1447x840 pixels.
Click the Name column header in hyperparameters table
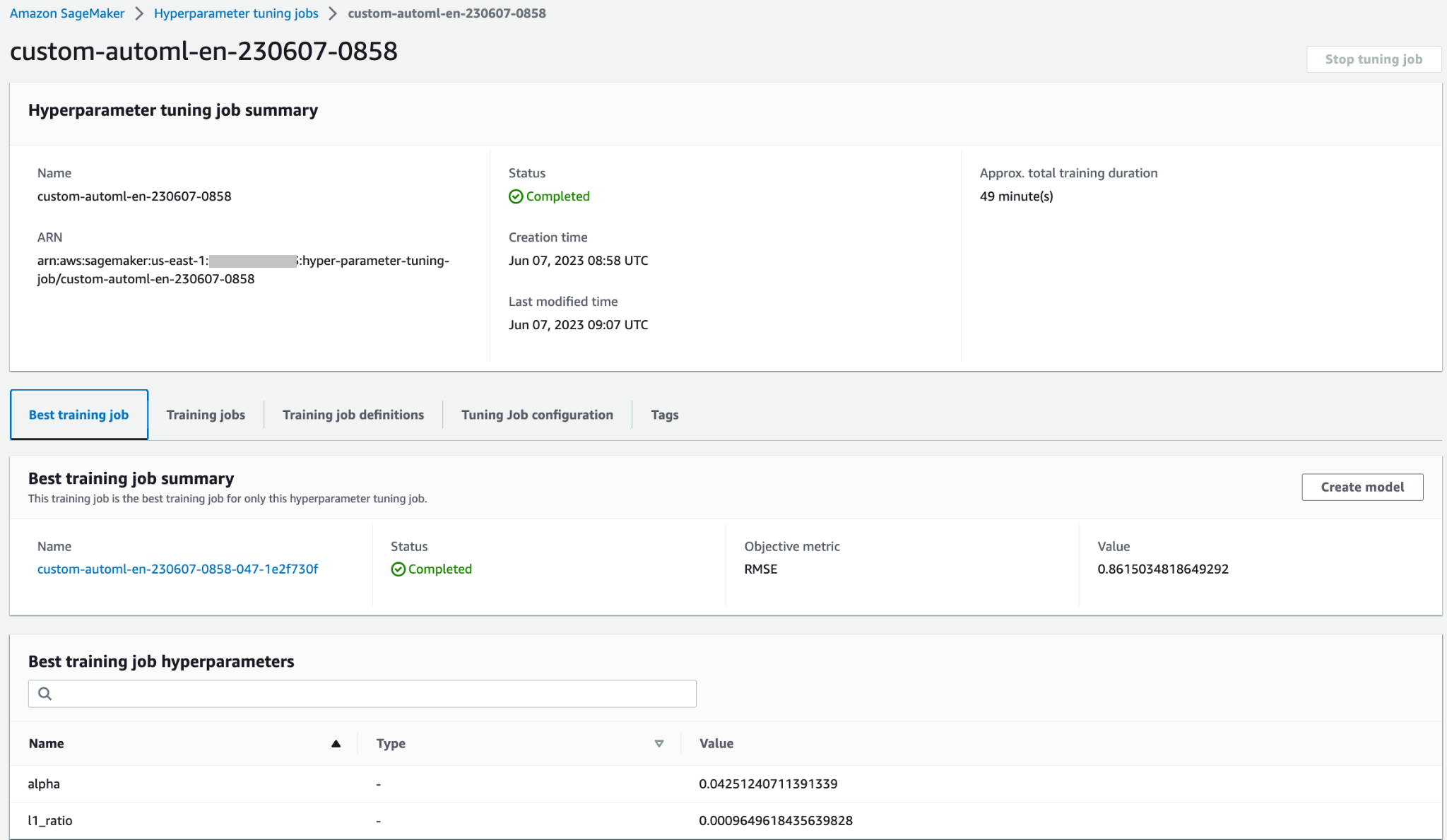[47, 743]
